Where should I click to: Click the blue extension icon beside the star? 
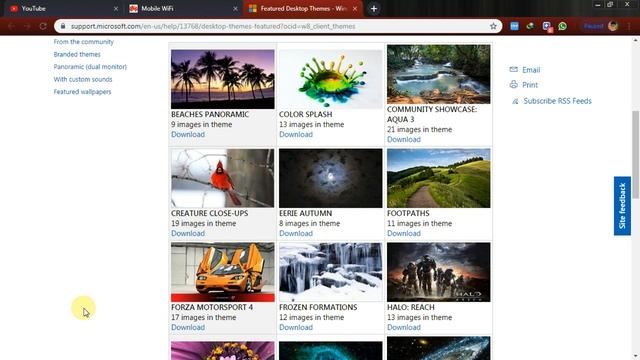click(514, 26)
